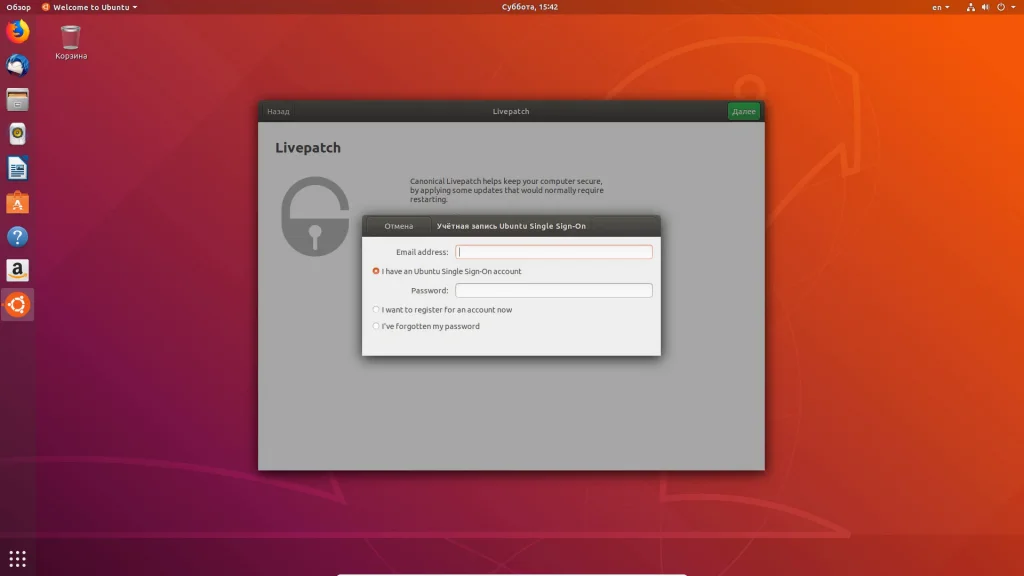
Task: Select I've forgotten my password option
Action: tap(426, 326)
